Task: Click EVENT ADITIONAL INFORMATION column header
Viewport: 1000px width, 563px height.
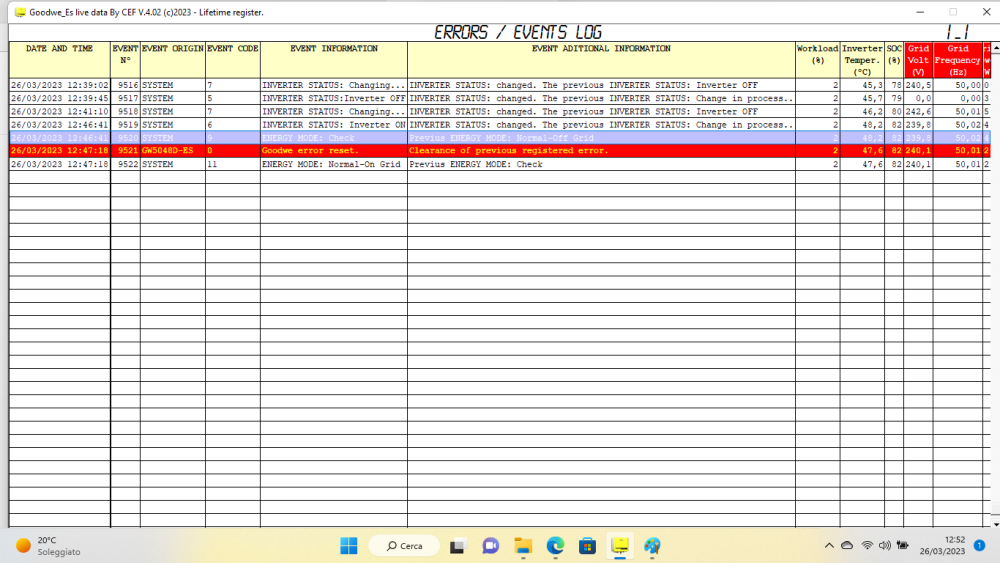Action: [601, 60]
